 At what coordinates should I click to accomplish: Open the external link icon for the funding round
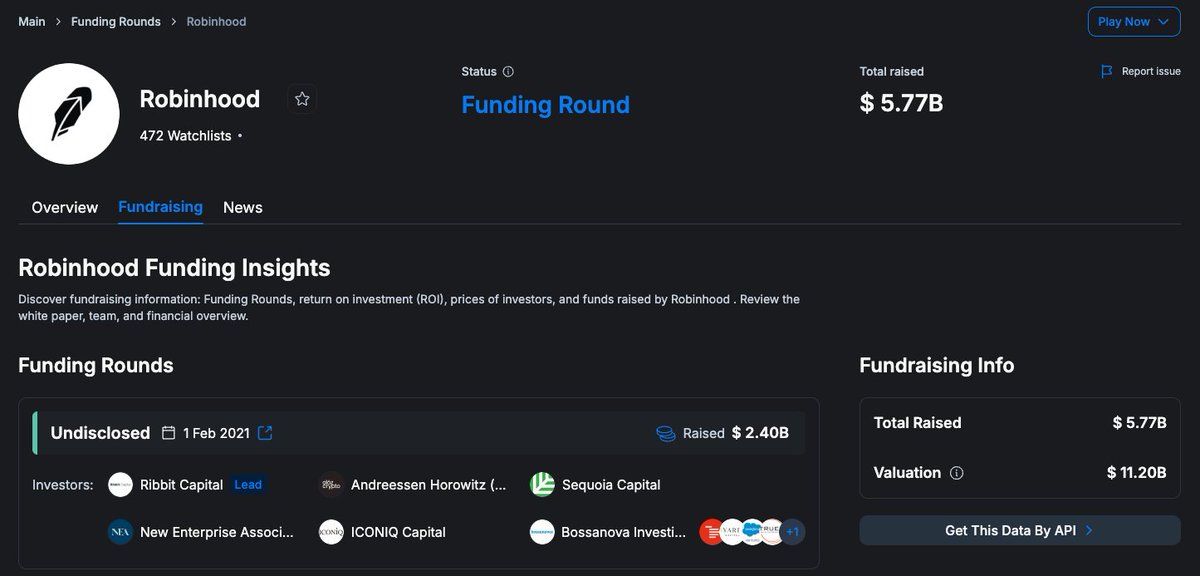[x=264, y=432]
